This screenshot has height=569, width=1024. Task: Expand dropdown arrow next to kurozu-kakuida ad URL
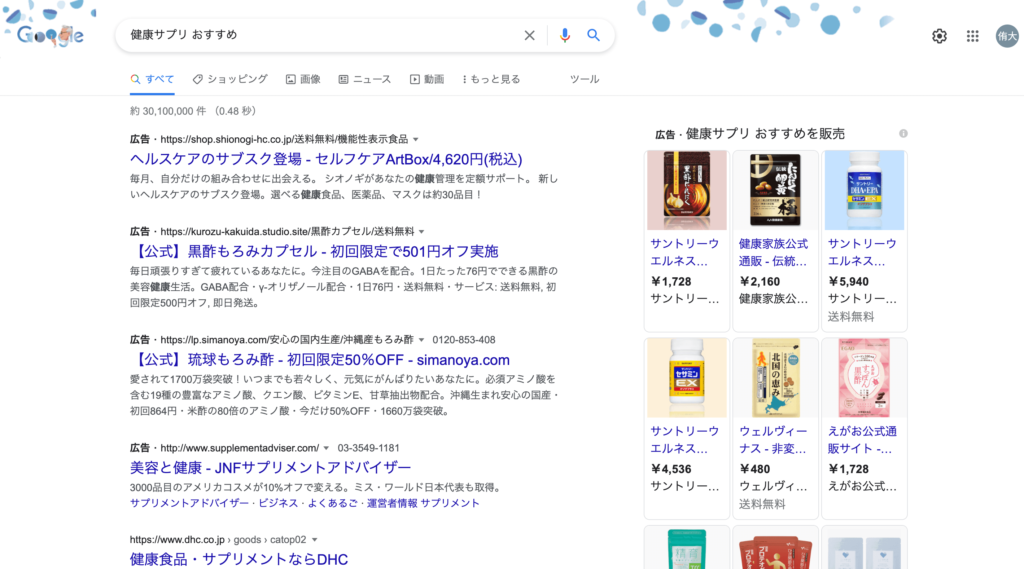422,231
